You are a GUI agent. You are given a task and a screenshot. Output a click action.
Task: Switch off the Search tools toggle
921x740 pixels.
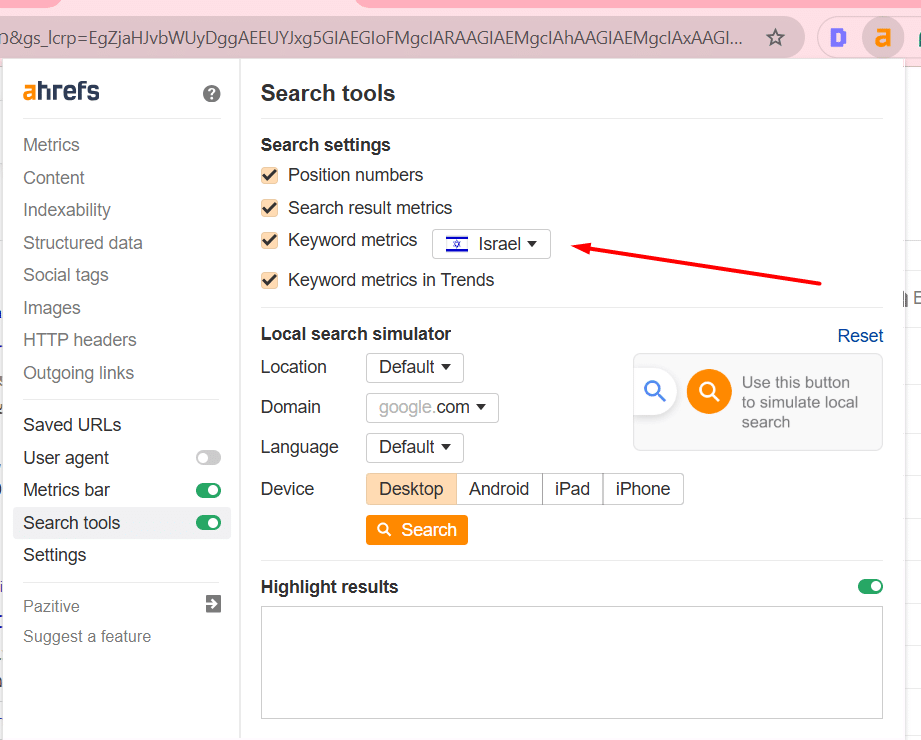click(209, 523)
